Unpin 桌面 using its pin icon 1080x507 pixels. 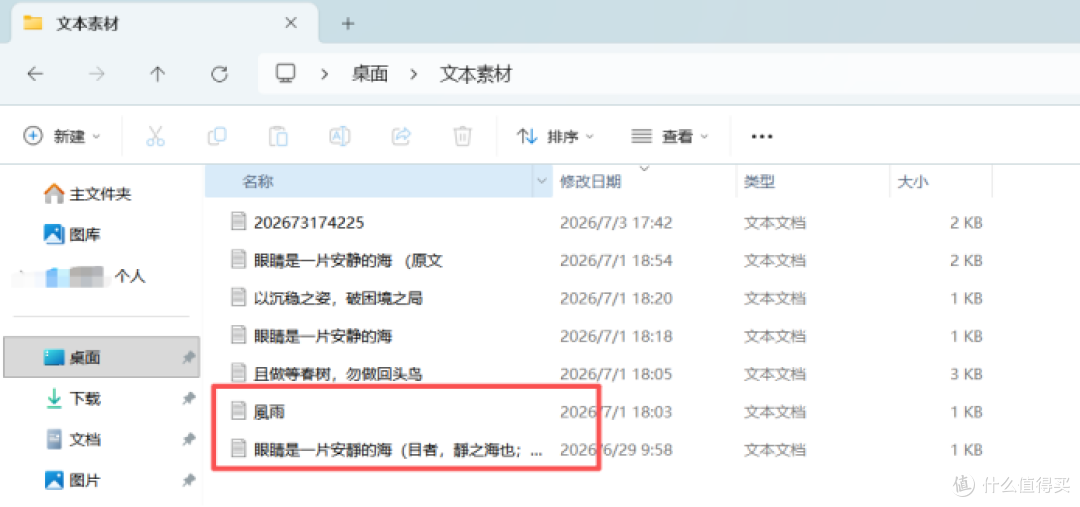[x=188, y=358]
